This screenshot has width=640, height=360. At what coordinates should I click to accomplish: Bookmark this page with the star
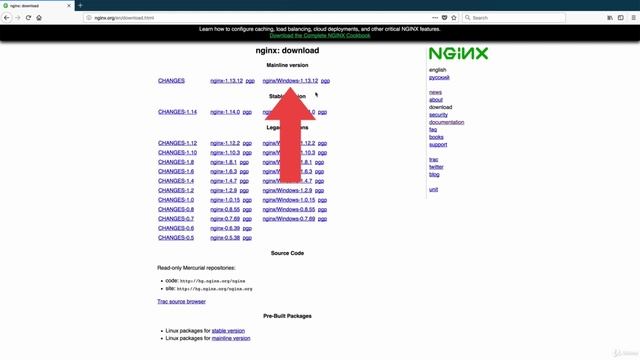(x=454, y=18)
